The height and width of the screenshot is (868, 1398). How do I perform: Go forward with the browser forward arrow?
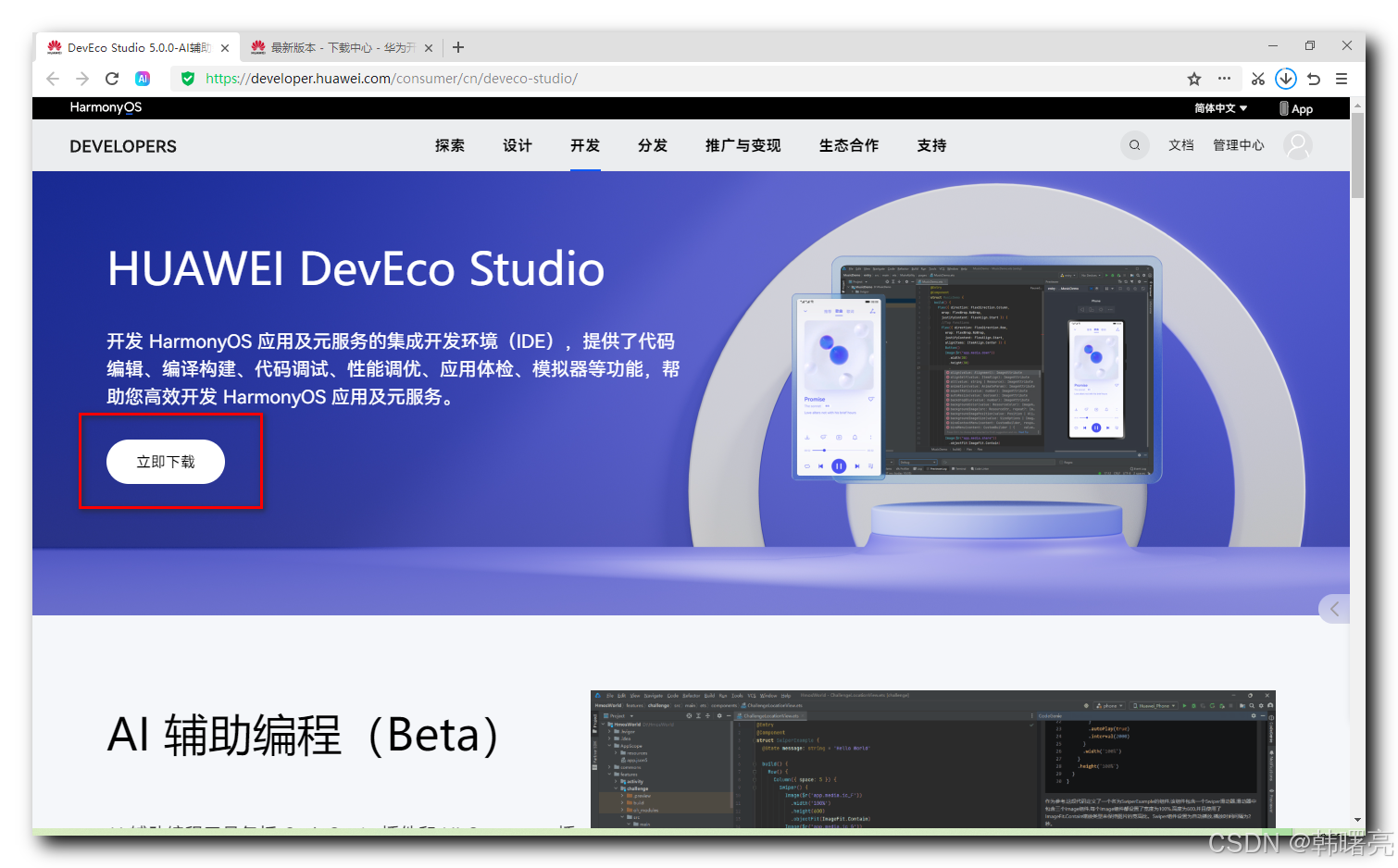point(82,79)
